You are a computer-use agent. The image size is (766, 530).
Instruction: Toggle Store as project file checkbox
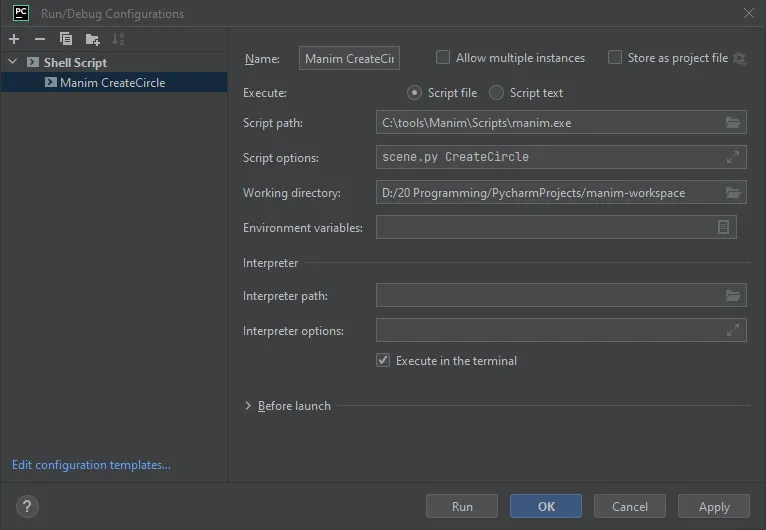point(615,58)
